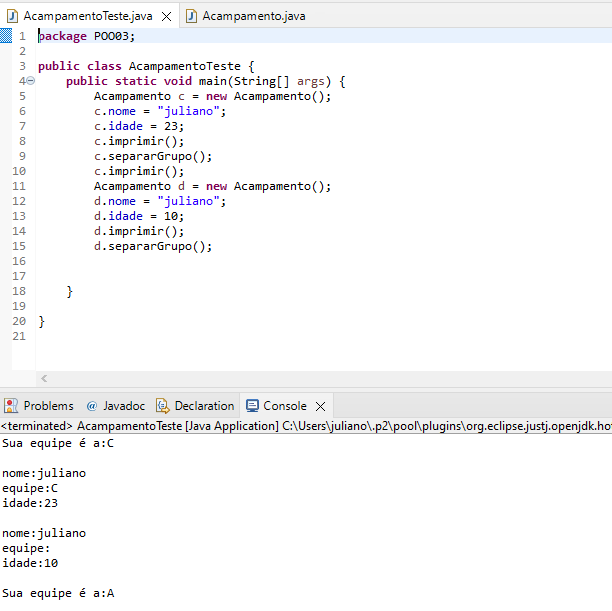The width and height of the screenshot is (612, 611).
Task: Click 'd.separarGrupo();' on line 15
Action: pos(153,246)
